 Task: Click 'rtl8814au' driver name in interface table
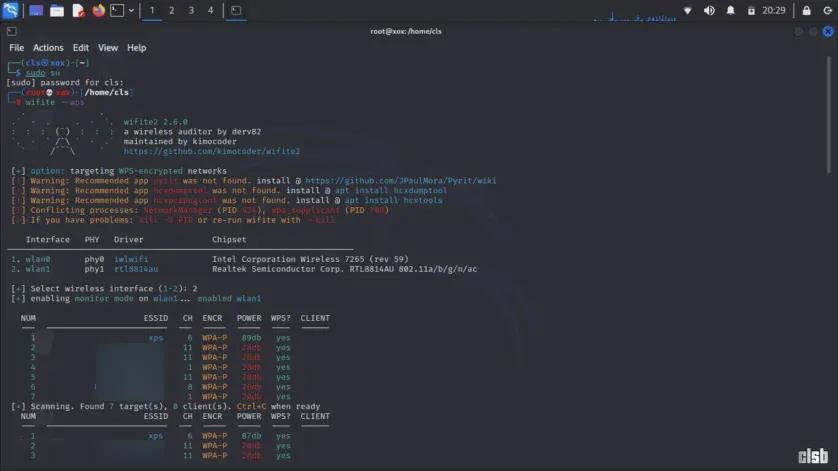coord(136,269)
